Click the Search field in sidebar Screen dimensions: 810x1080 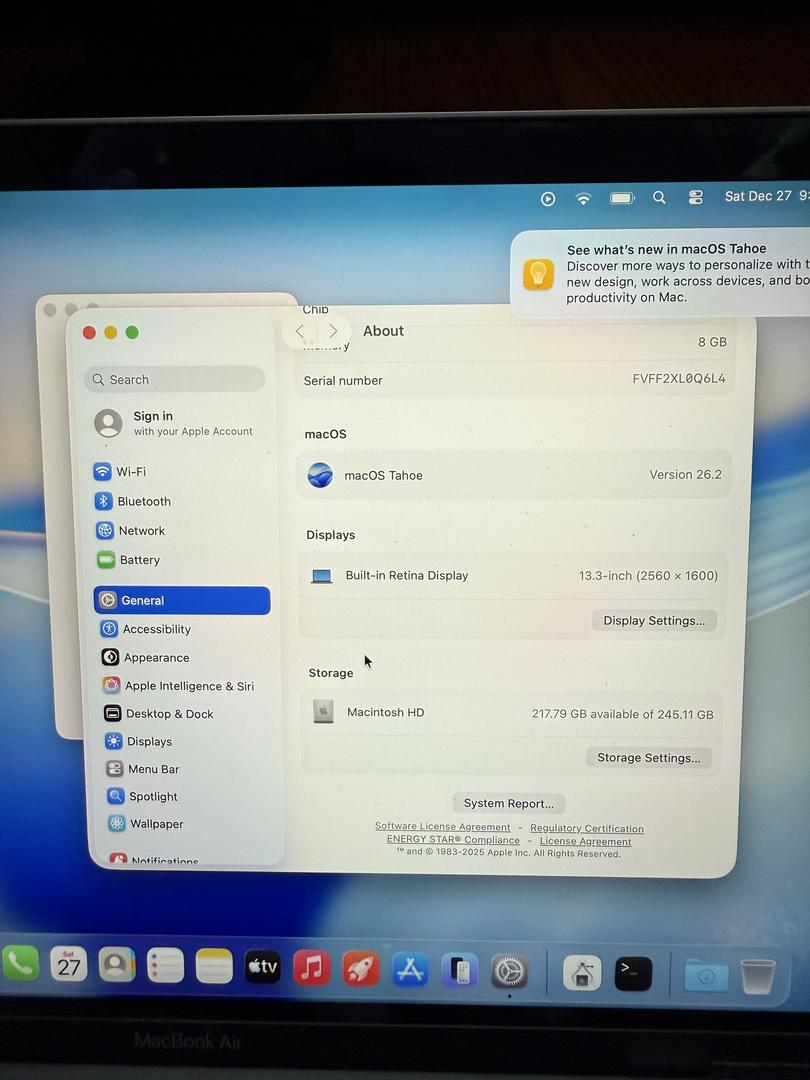click(x=175, y=380)
